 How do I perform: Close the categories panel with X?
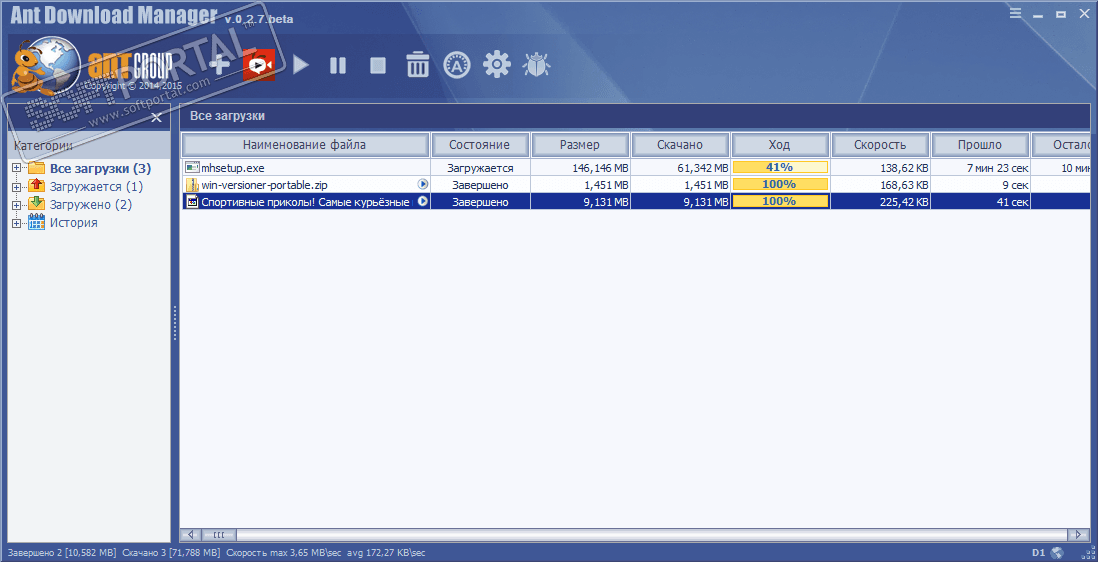pyautogui.click(x=156, y=117)
